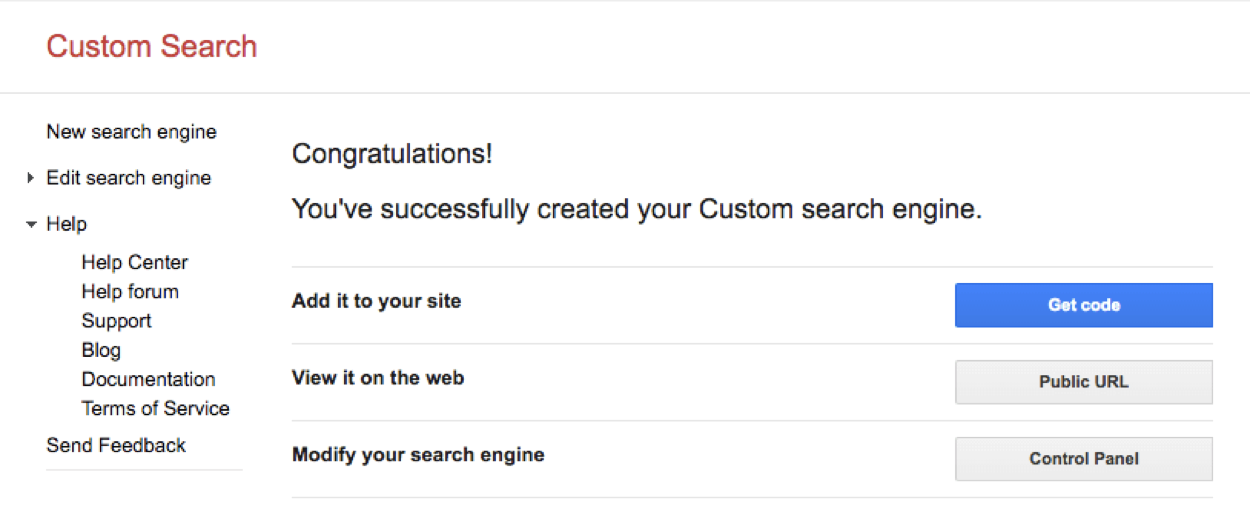Open the Control Panel button

coord(1084,459)
